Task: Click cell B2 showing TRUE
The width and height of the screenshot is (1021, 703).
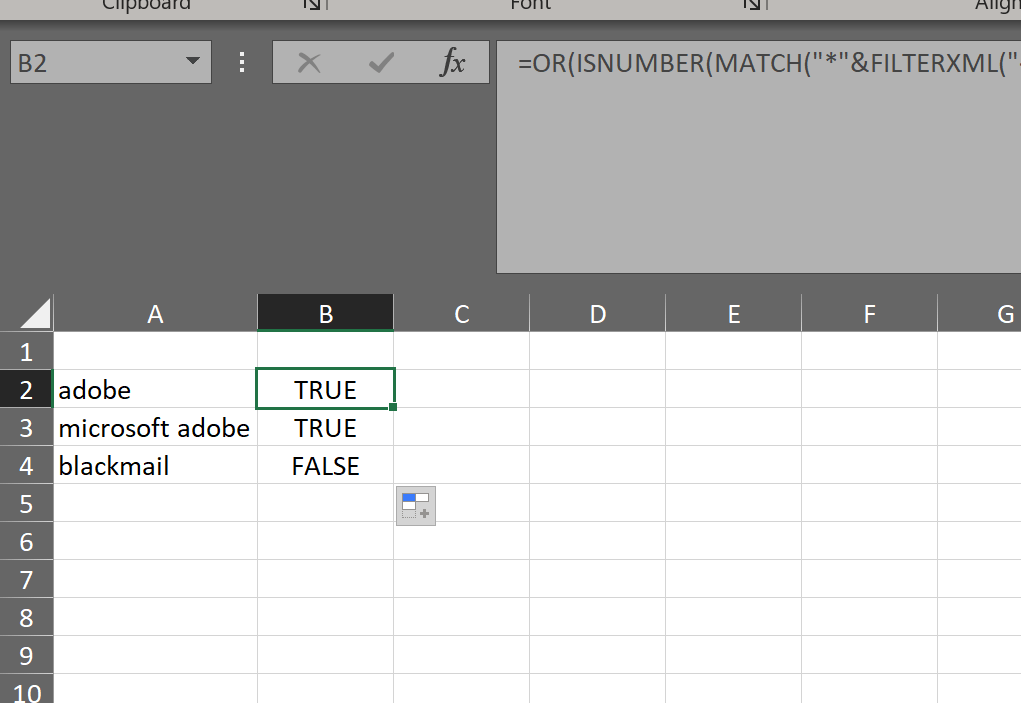Action: click(326, 389)
